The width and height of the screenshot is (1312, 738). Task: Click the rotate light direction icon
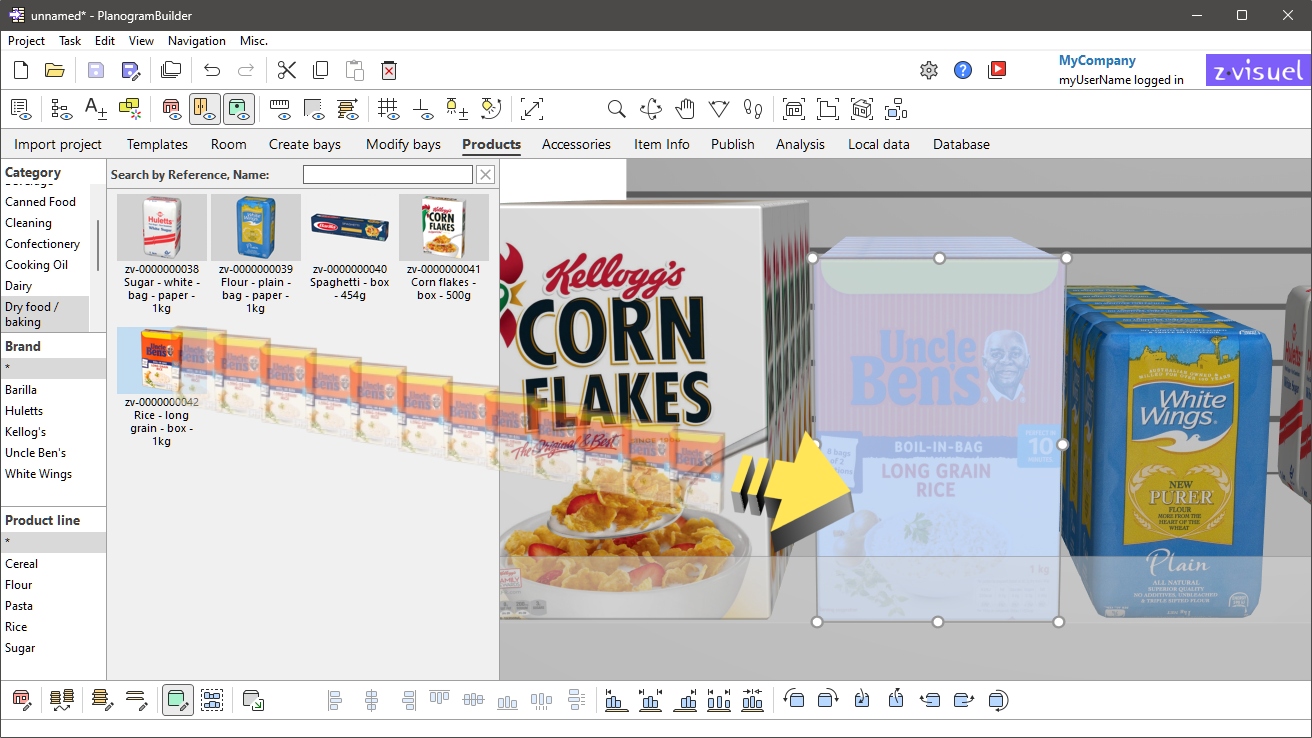click(x=491, y=108)
